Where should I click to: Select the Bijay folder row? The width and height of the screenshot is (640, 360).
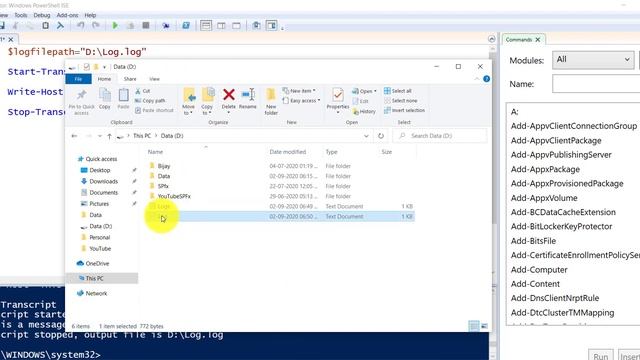(x=281, y=166)
